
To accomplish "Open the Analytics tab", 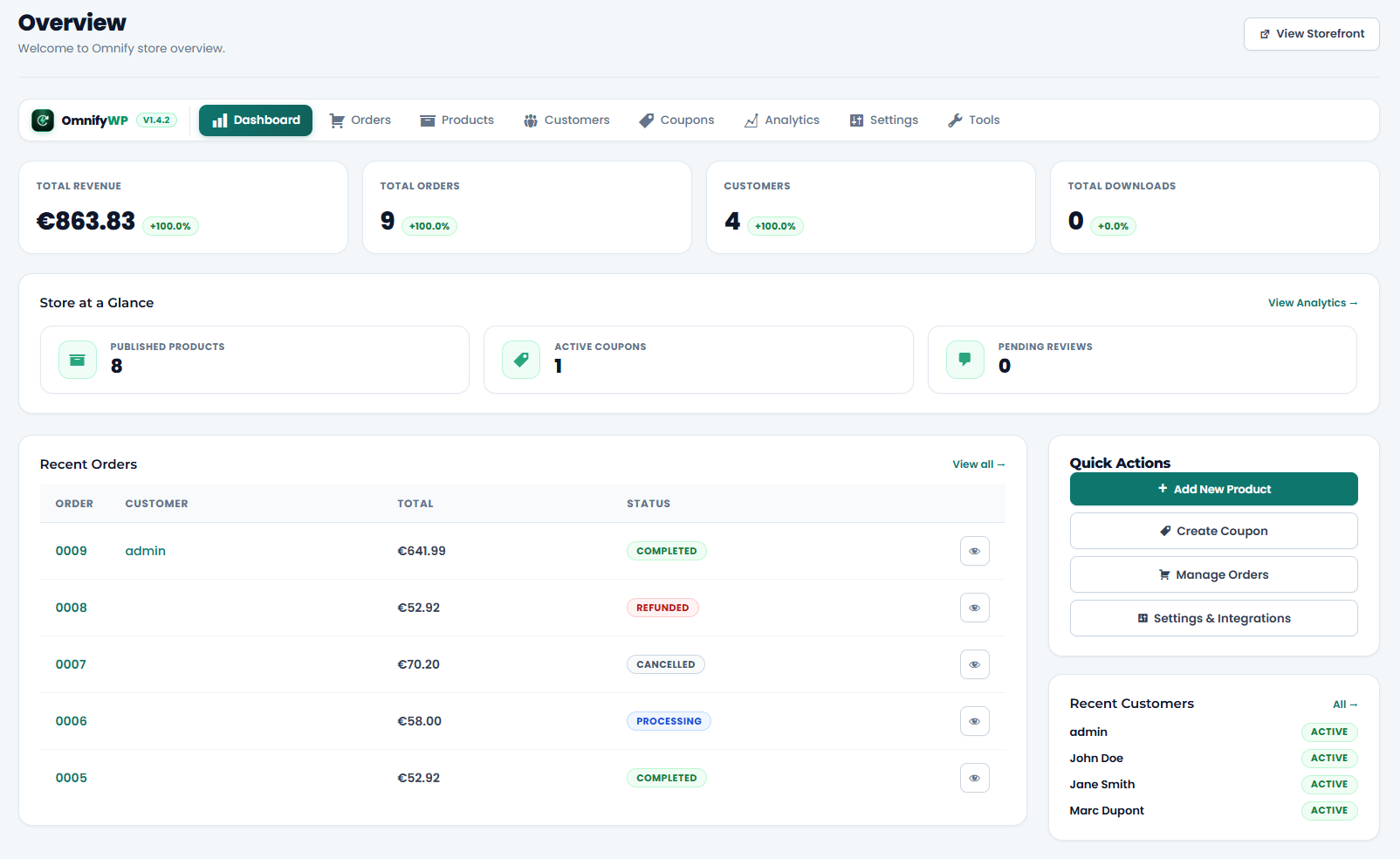I will 782,120.
